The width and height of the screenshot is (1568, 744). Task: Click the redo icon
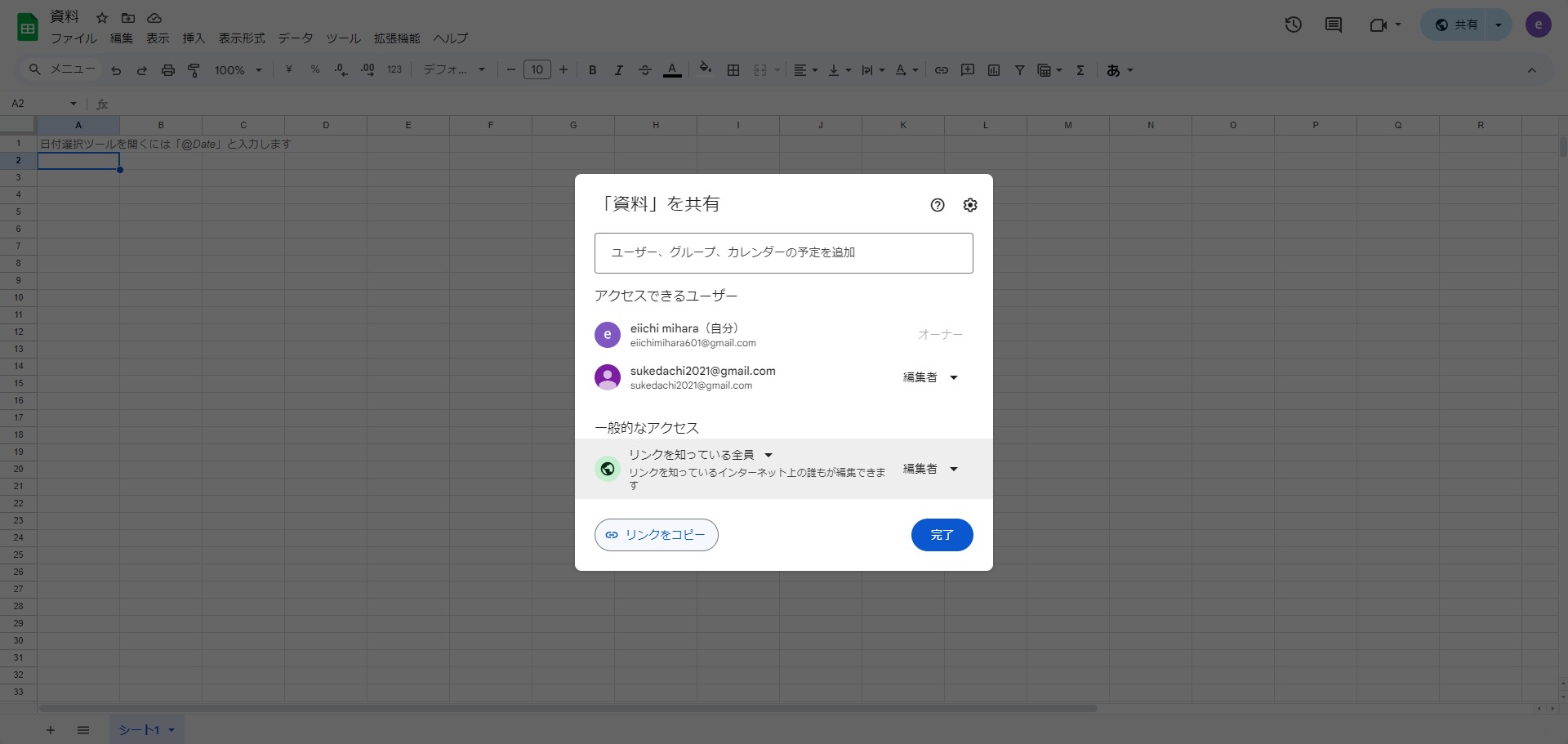tap(142, 70)
